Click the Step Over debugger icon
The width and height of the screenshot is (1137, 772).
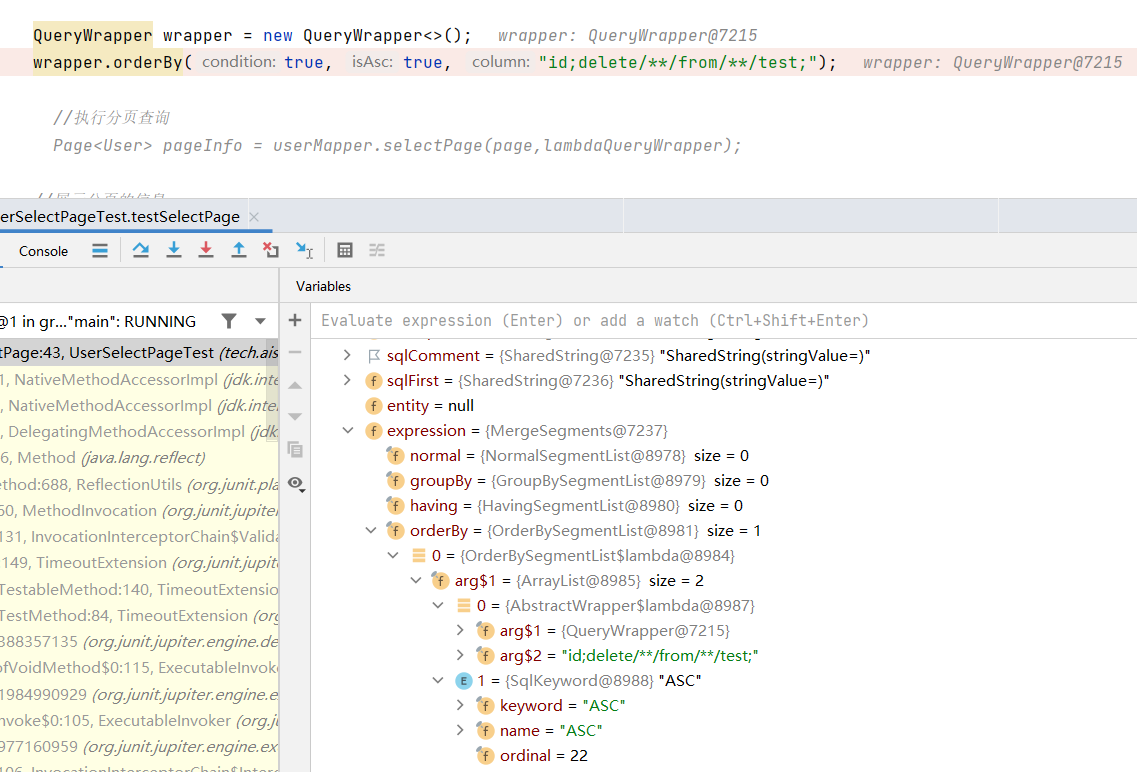[141, 250]
